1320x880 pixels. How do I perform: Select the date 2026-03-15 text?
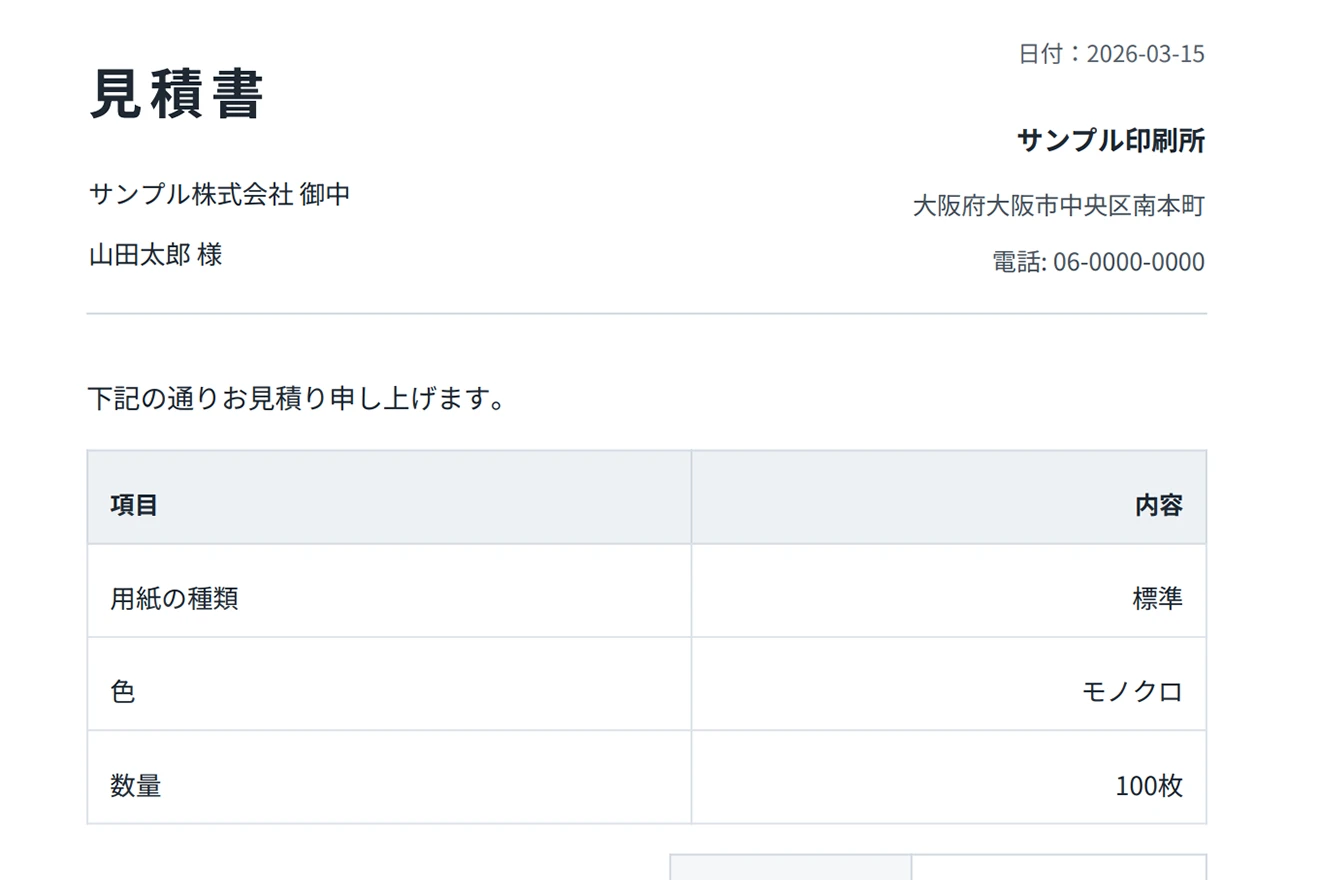[1145, 54]
